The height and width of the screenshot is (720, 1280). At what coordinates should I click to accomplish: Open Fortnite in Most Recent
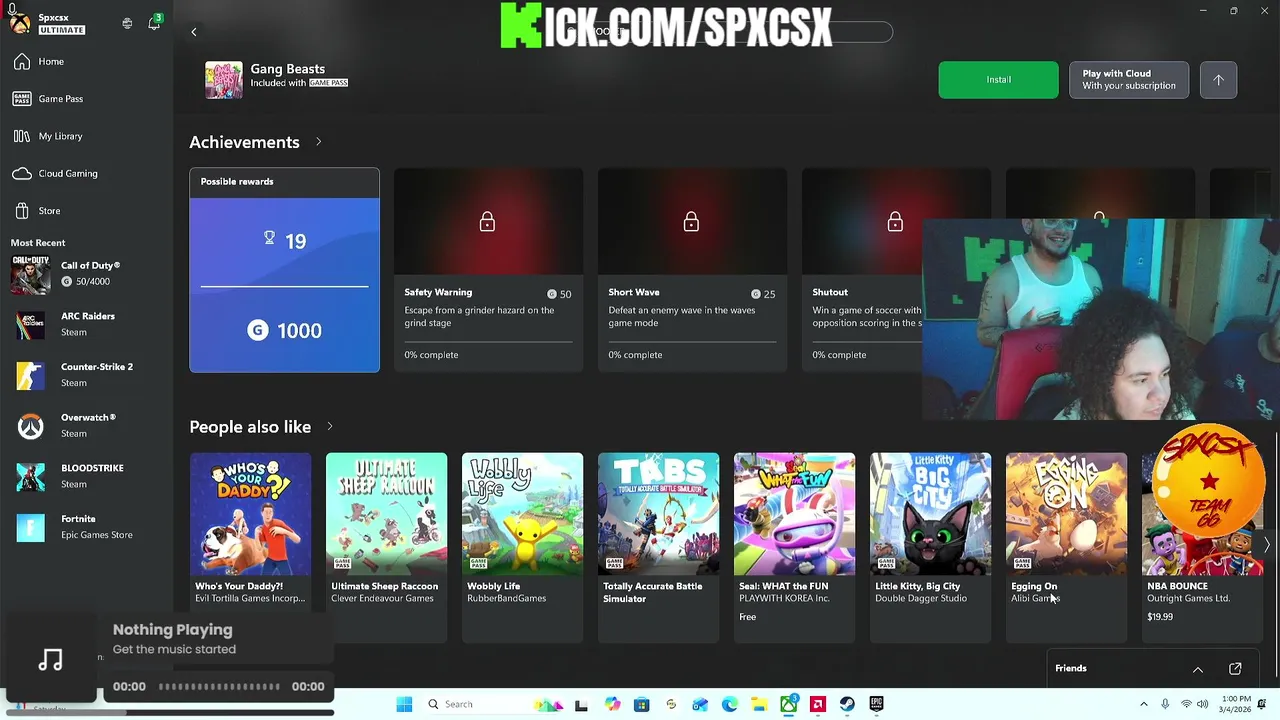pos(86,527)
